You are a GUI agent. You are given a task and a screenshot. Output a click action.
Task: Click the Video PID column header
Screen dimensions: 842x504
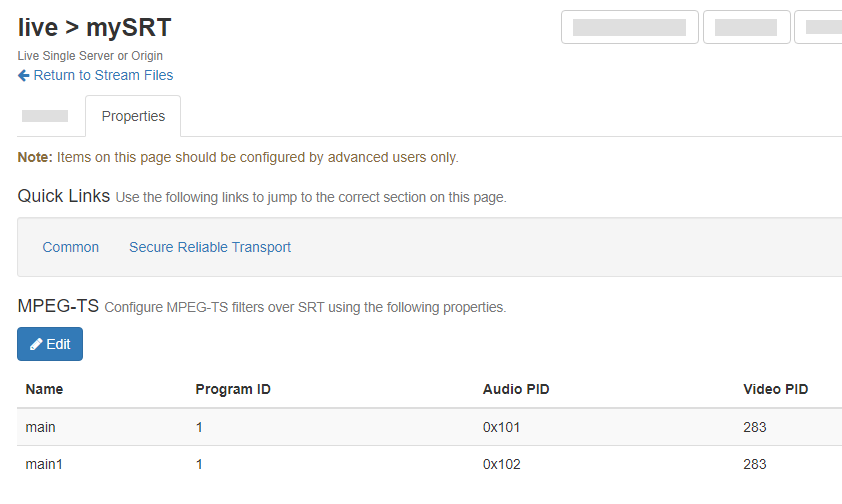pos(775,389)
